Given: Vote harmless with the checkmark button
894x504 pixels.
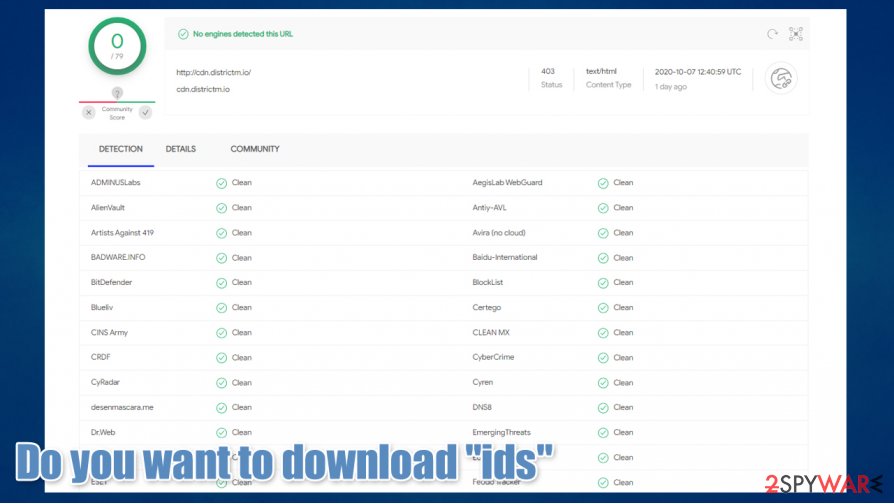Looking at the screenshot, I should [x=146, y=112].
